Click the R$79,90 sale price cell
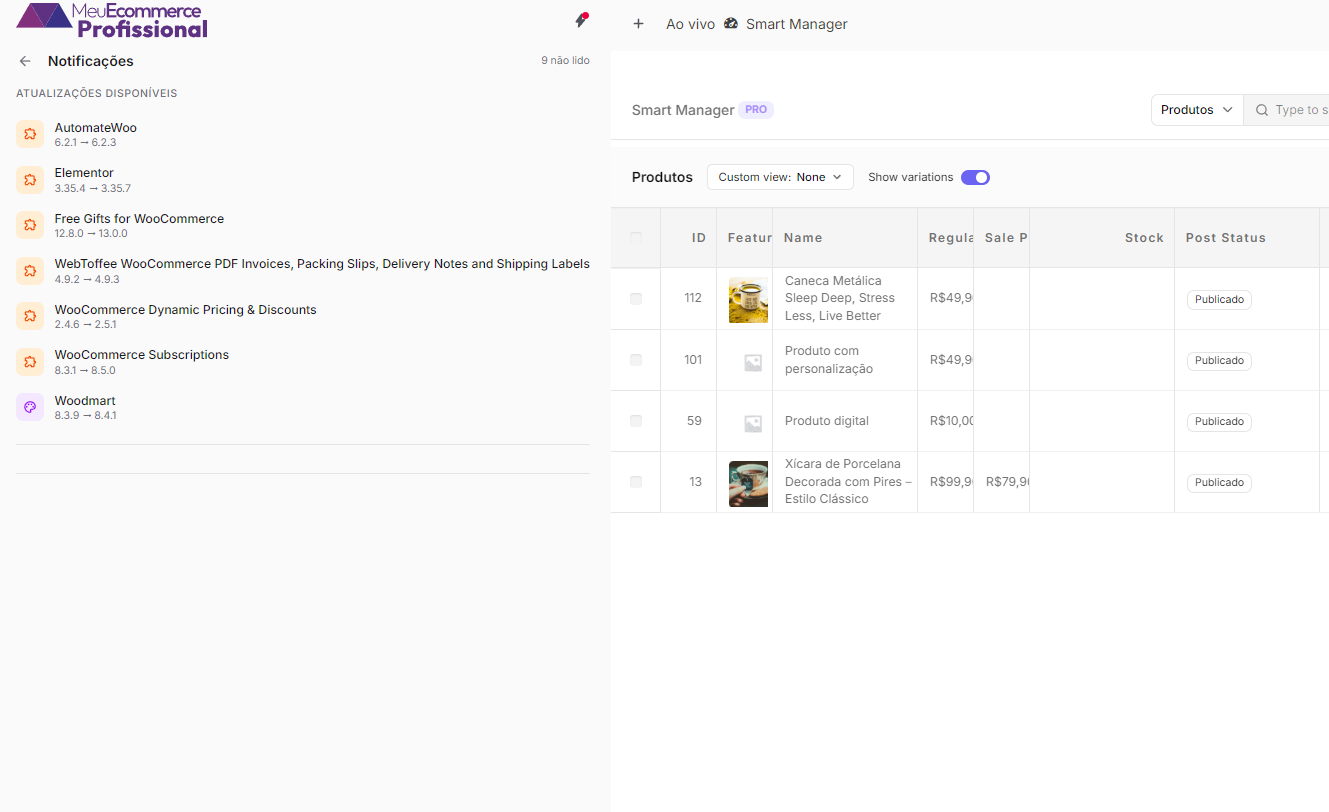Viewport: 1329px width, 812px height. (x=1002, y=482)
